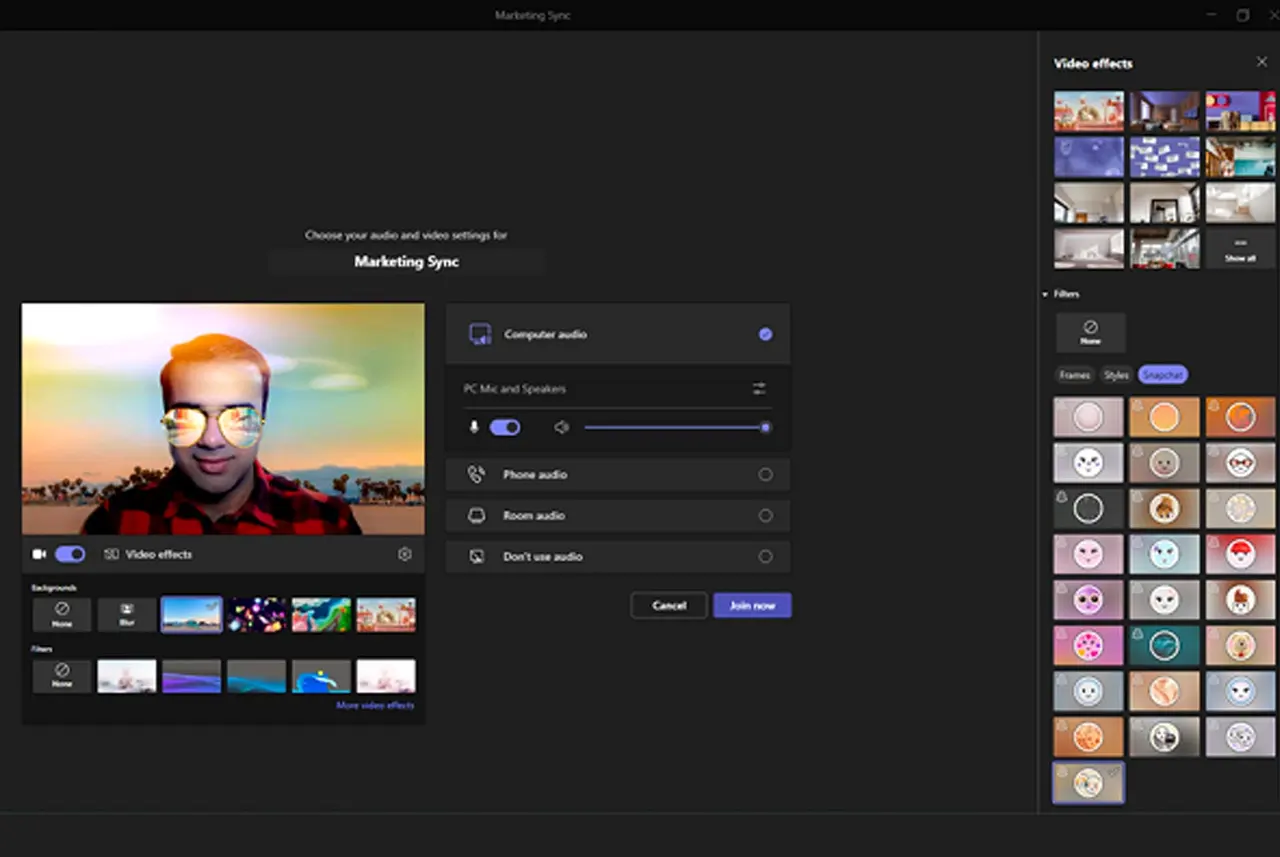Restore the meeting window size
The height and width of the screenshot is (857, 1280).
click(x=1243, y=15)
